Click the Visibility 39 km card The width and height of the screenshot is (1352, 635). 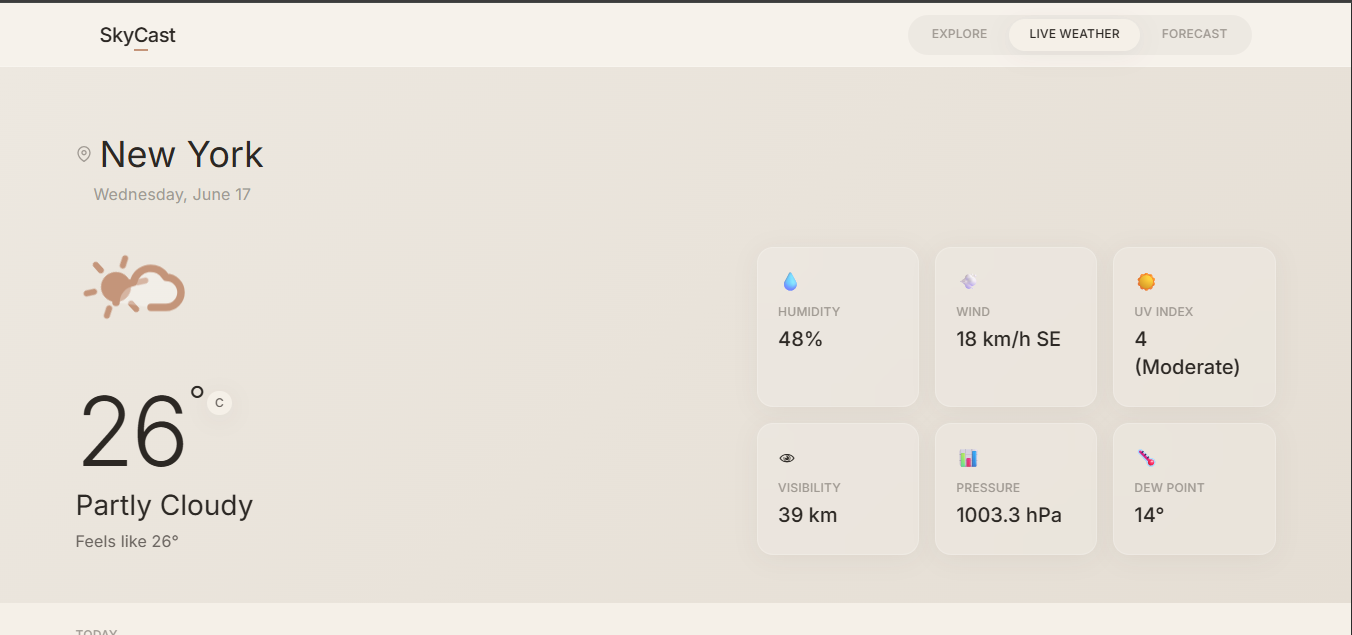click(x=838, y=489)
